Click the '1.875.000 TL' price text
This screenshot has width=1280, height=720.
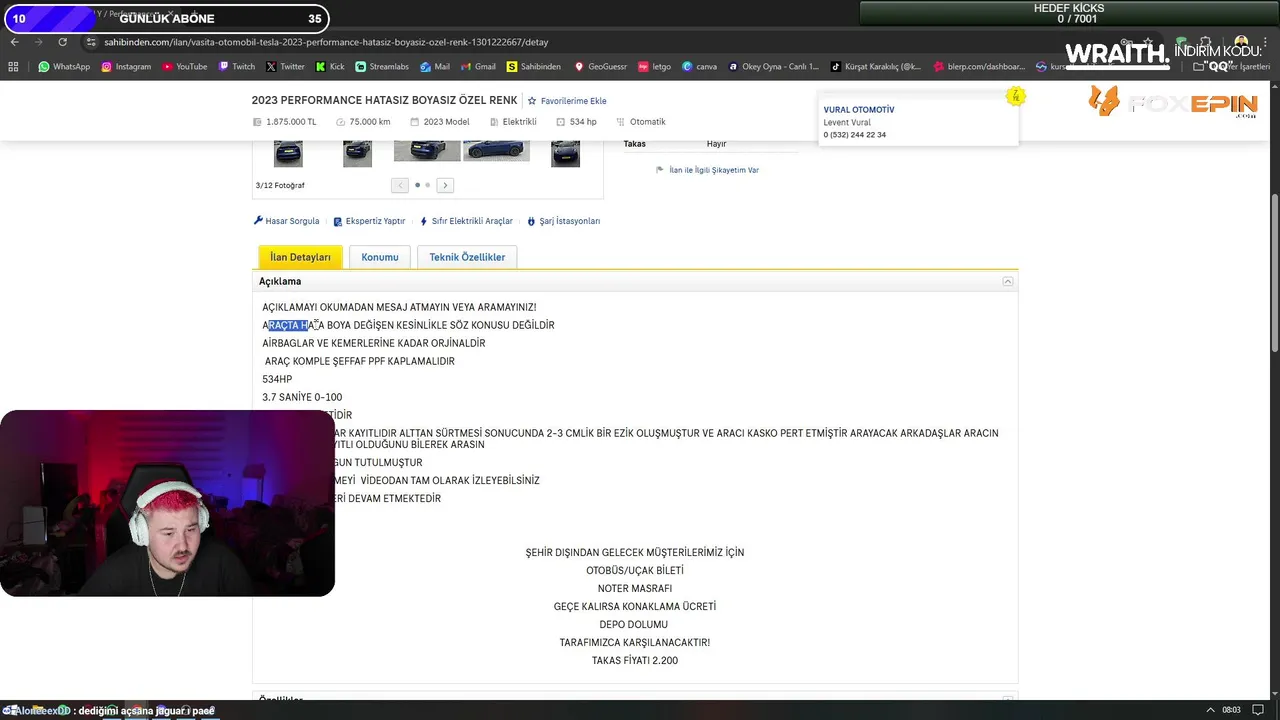(291, 122)
